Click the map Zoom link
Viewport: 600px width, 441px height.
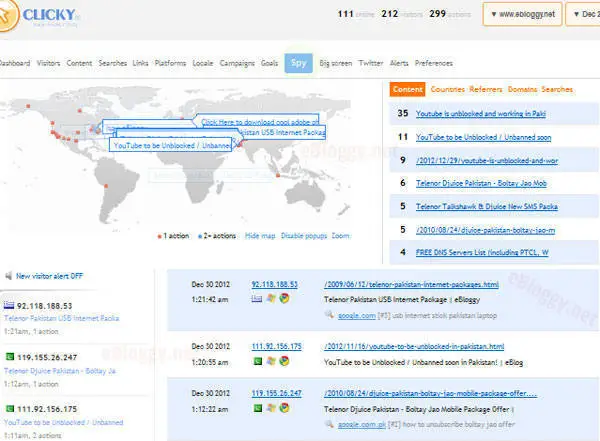(x=340, y=236)
